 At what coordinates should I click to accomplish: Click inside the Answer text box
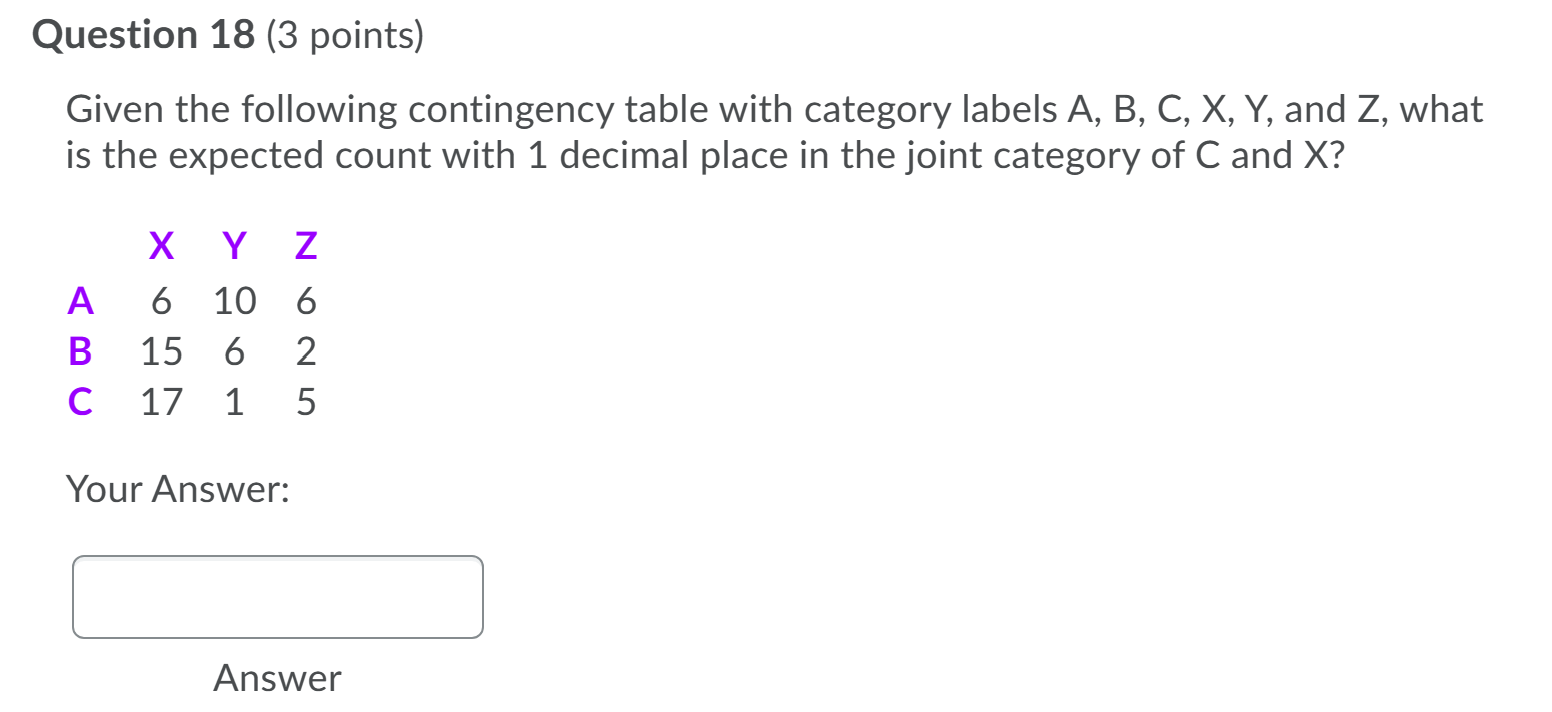277,596
